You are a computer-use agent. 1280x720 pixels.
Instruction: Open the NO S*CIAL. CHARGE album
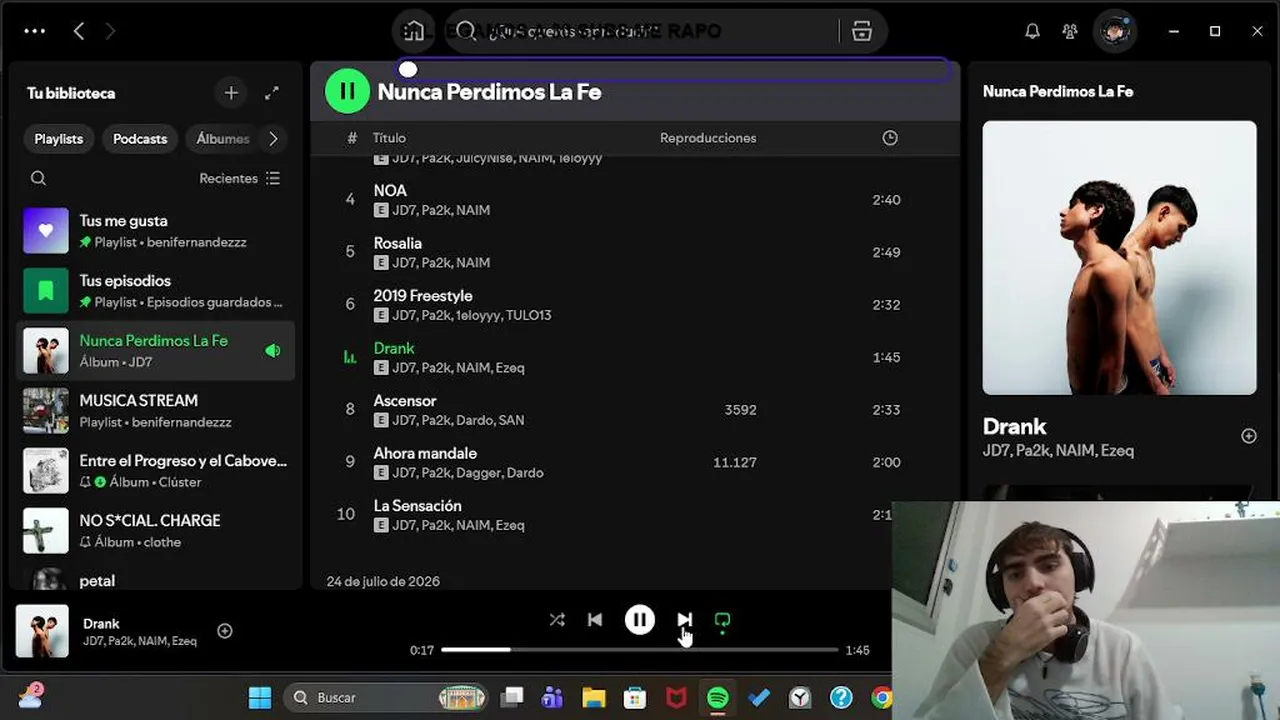(156, 531)
